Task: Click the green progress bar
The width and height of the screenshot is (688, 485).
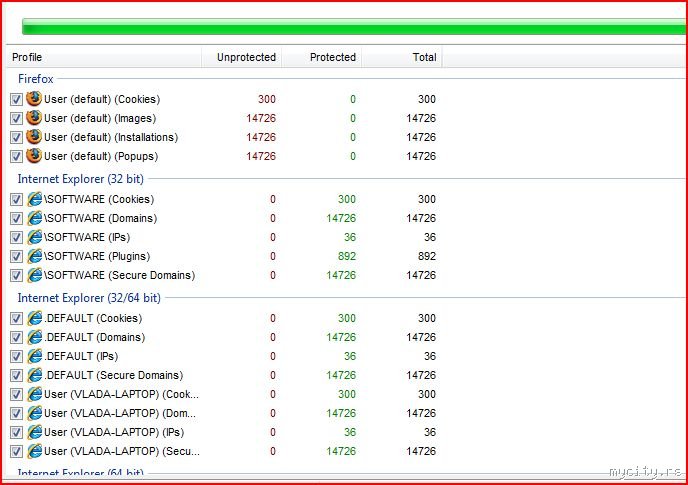Action: click(354, 27)
